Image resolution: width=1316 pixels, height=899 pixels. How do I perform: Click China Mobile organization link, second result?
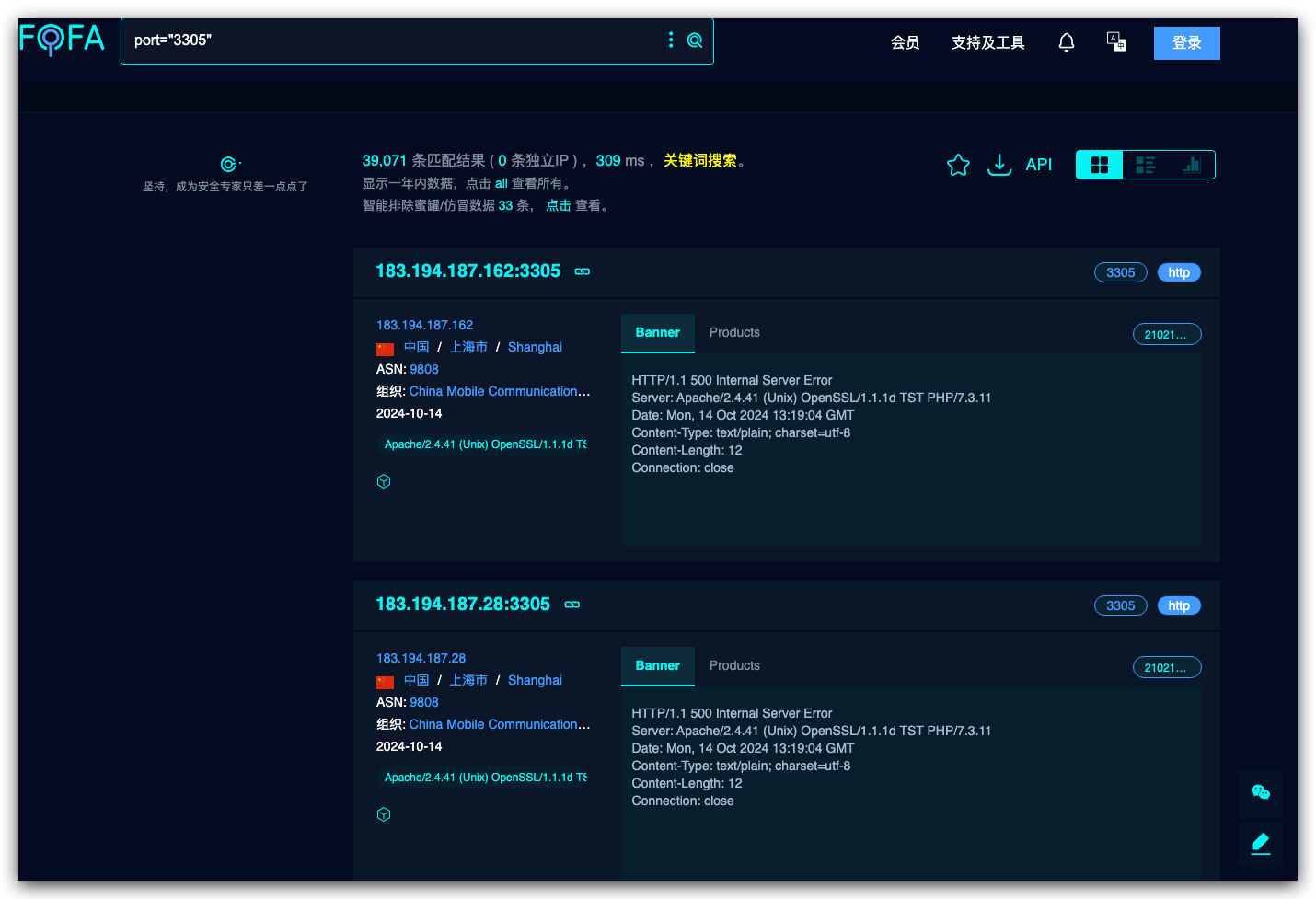point(500,724)
